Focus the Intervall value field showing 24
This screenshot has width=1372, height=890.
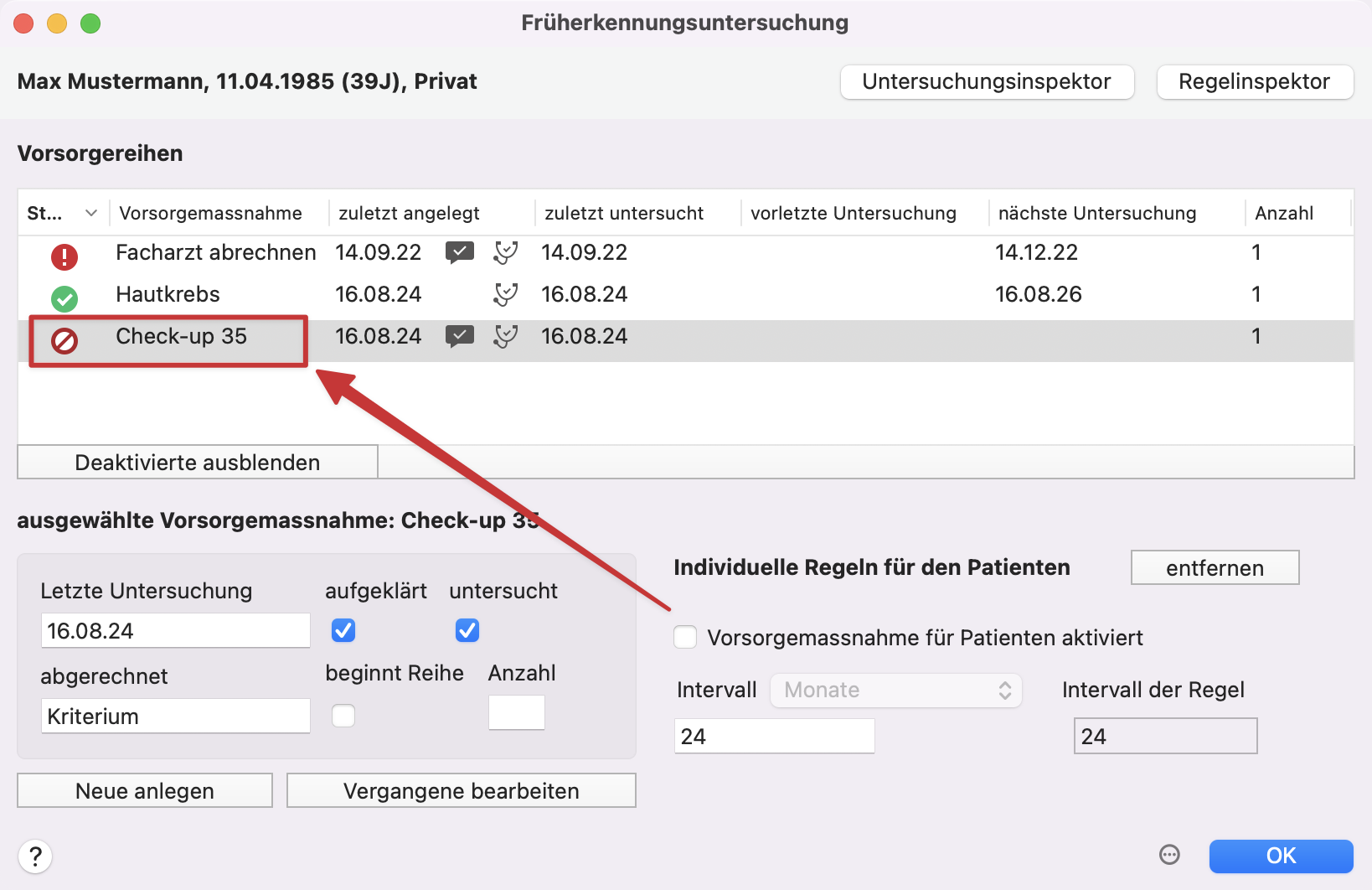[x=775, y=737]
